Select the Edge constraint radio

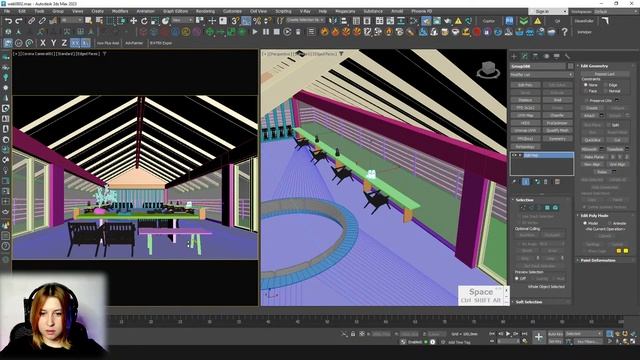pyautogui.click(x=606, y=85)
